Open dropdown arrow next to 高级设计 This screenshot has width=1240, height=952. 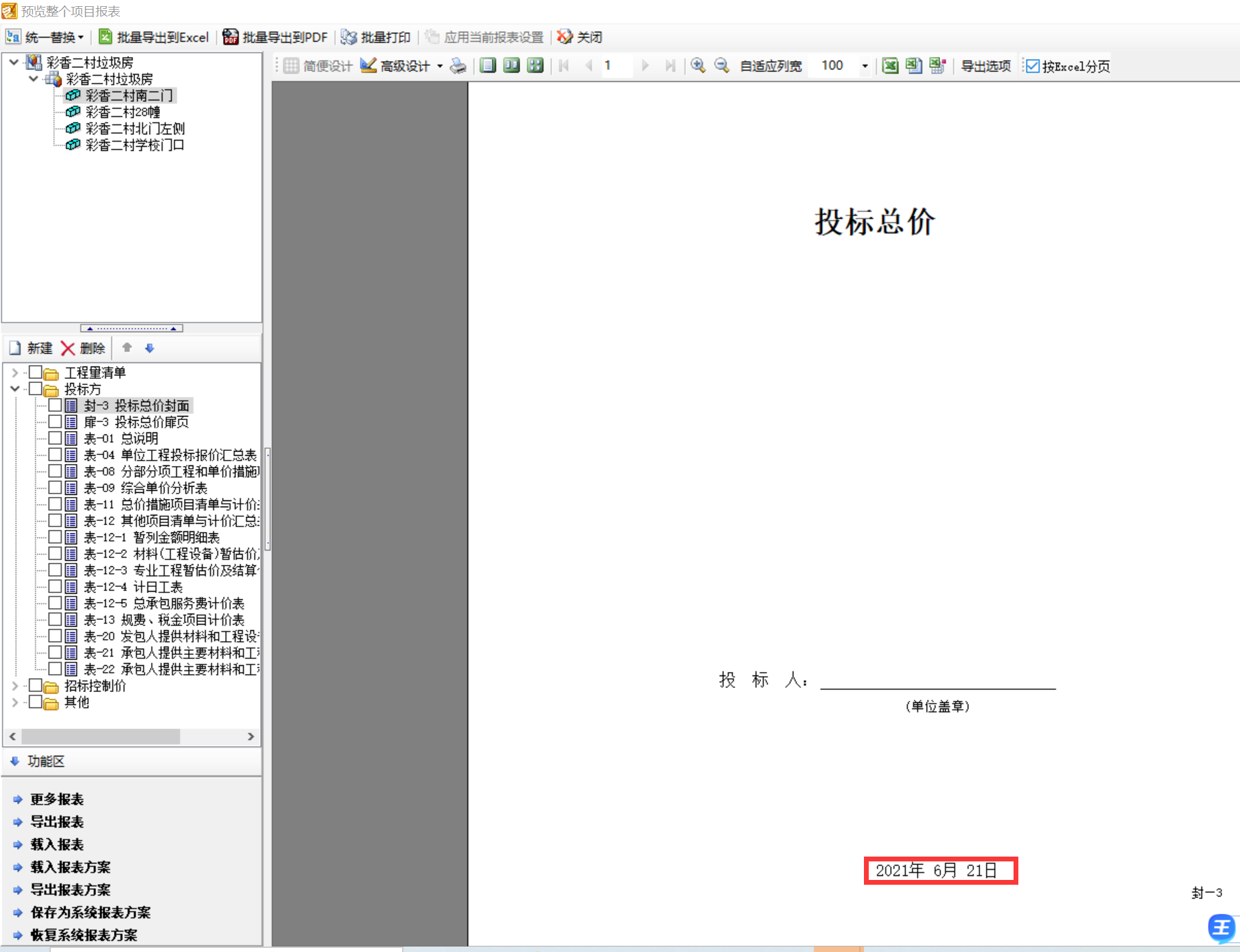pyautogui.click(x=440, y=66)
